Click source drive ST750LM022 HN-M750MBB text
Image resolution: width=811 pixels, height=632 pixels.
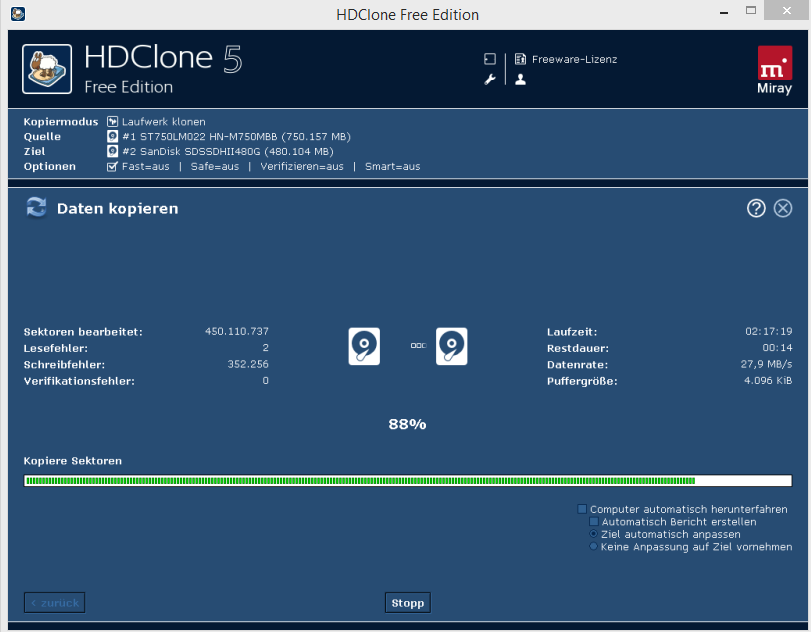[x=236, y=137]
